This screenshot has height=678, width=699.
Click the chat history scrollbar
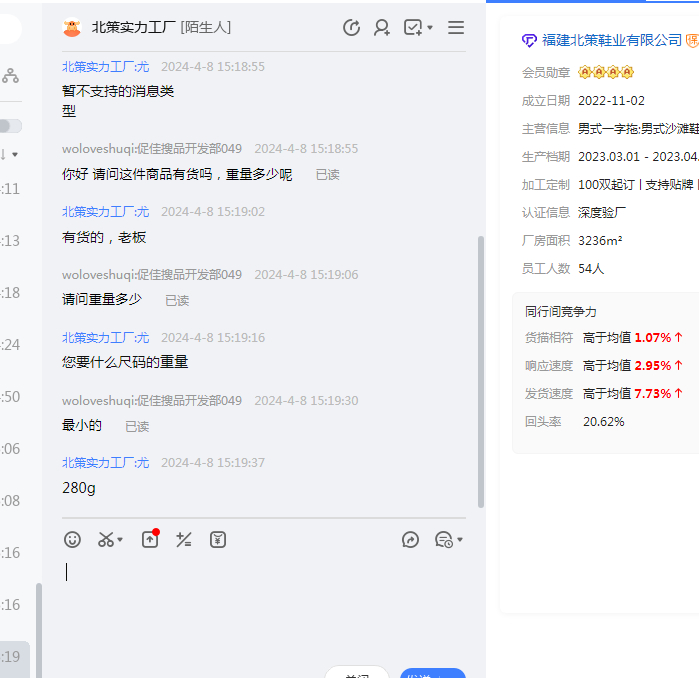pyautogui.click(x=481, y=370)
